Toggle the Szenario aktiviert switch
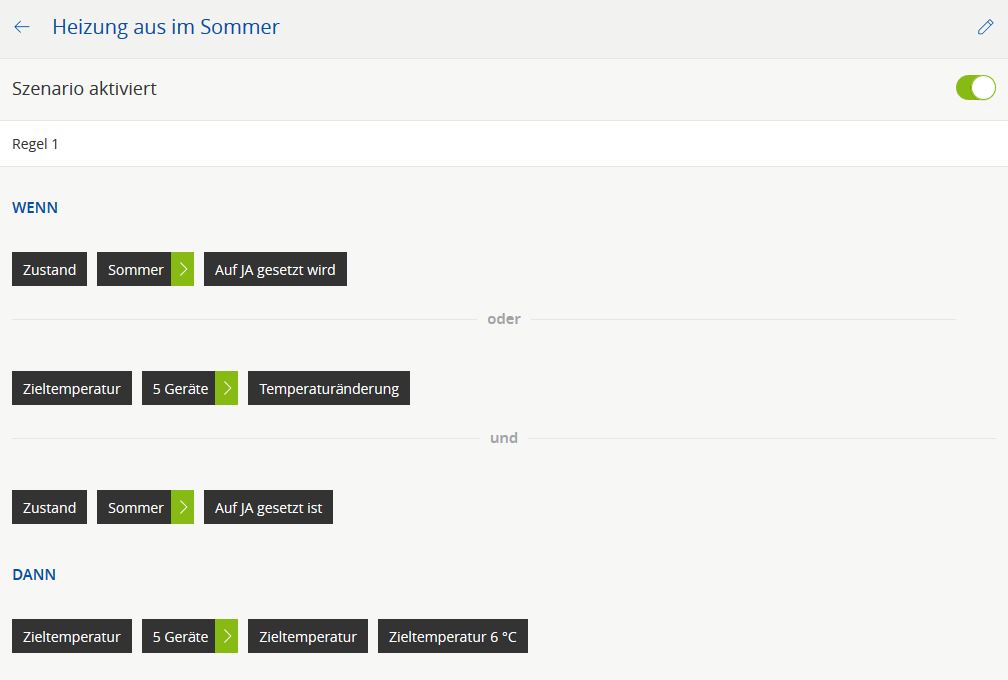 [975, 88]
